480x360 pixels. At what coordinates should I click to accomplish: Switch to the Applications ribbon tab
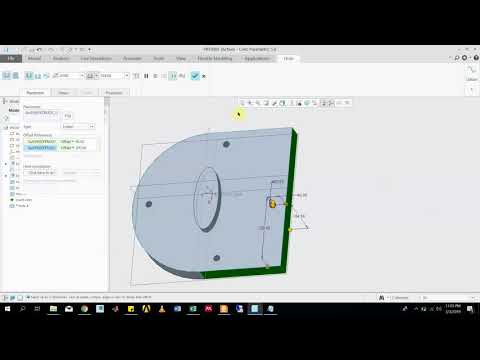click(x=257, y=58)
